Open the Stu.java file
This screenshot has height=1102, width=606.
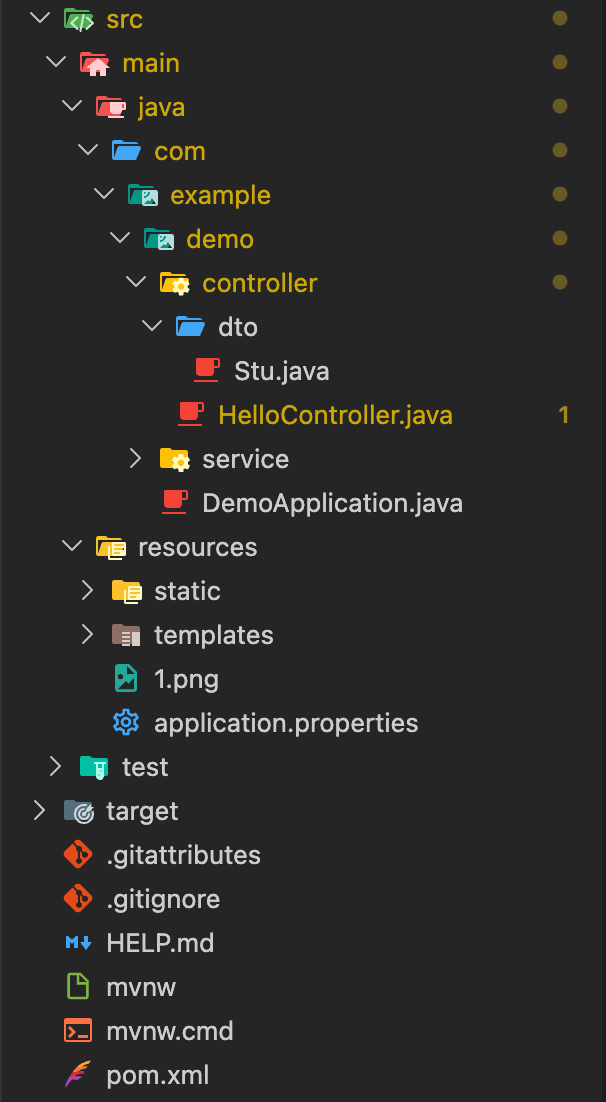[x=282, y=371]
